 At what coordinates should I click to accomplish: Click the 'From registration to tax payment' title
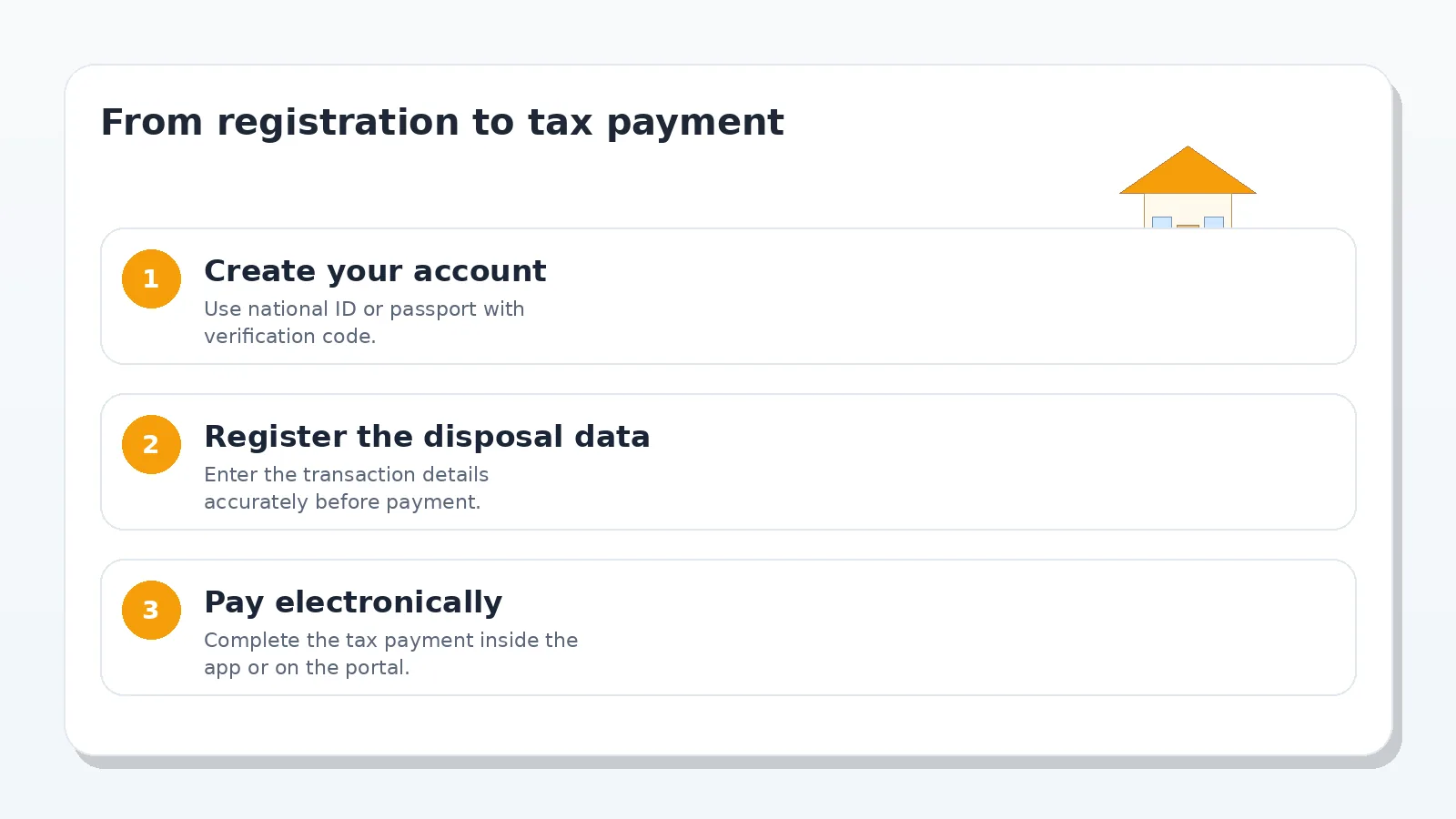(x=442, y=123)
